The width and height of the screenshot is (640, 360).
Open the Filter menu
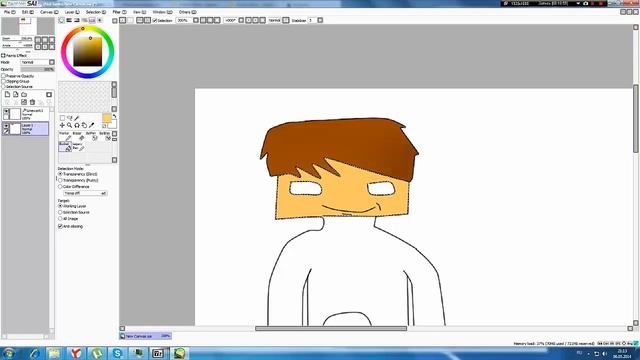(x=119, y=12)
